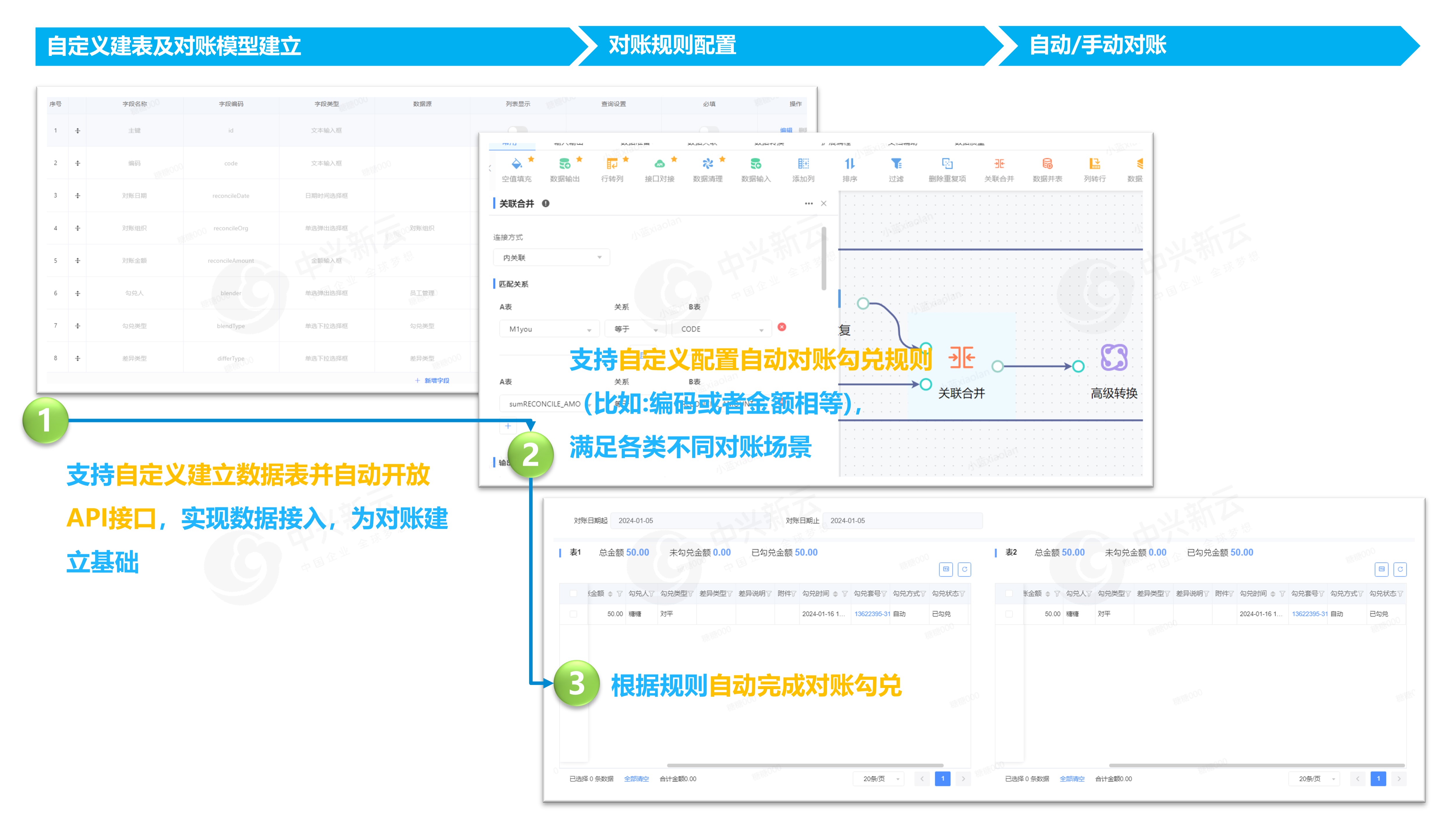Open the A表 M1you field dropdown
Viewport: 1456px width, 819px height.
tap(549, 329)
